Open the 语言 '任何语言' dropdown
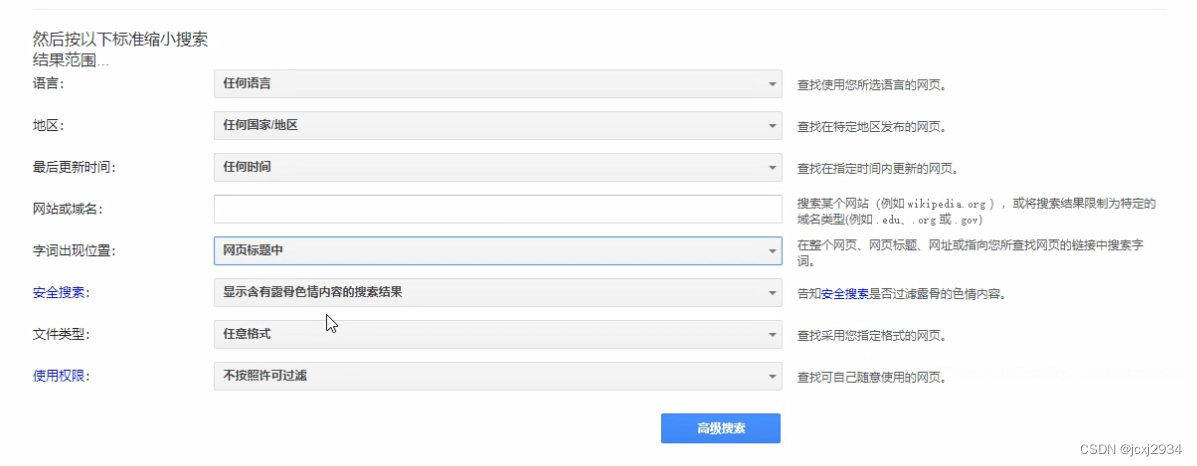The width and height of the screenshot is (1197, 466). (x=490, y=84)
